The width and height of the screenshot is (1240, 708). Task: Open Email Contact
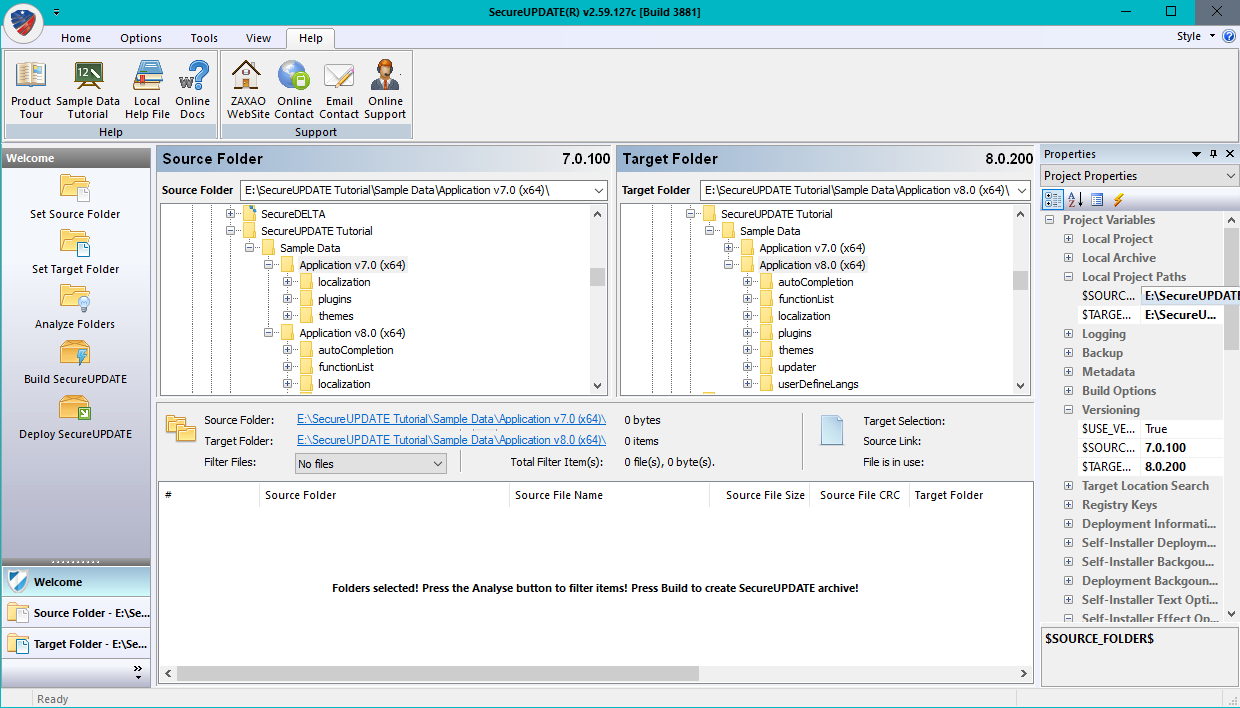click(339, 89)
